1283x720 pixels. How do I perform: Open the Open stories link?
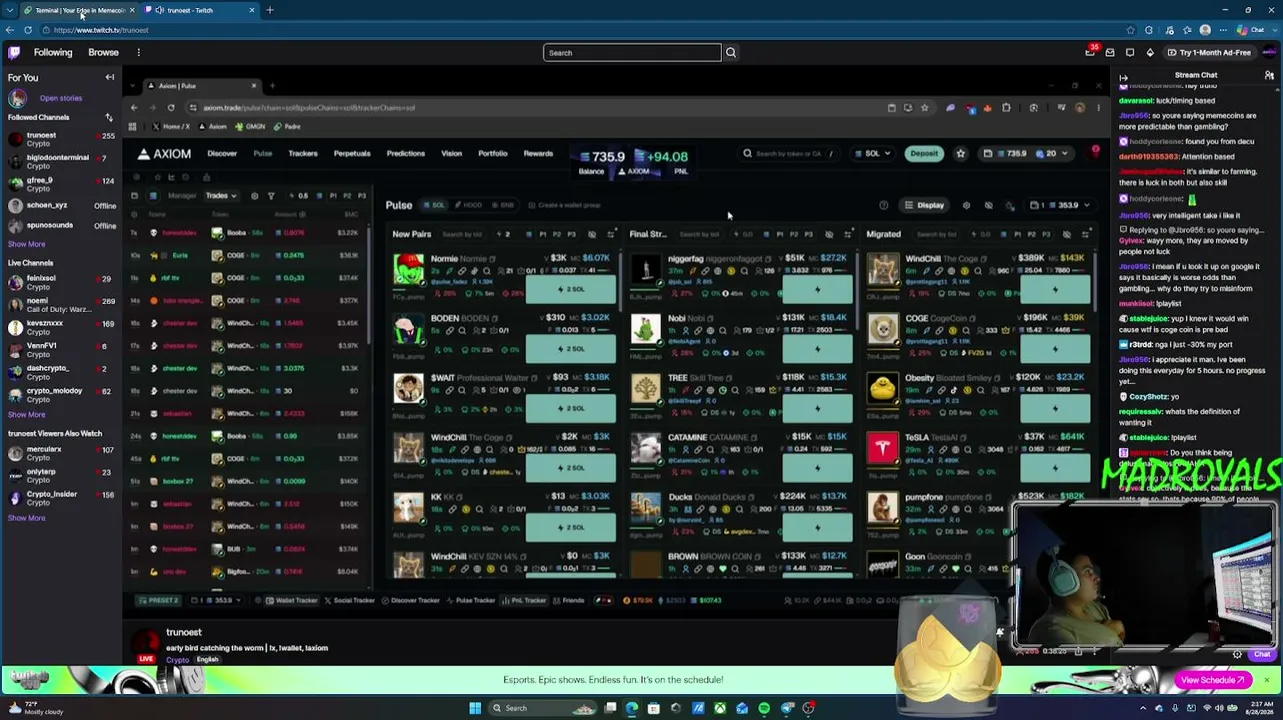click(x=61, y=98)
